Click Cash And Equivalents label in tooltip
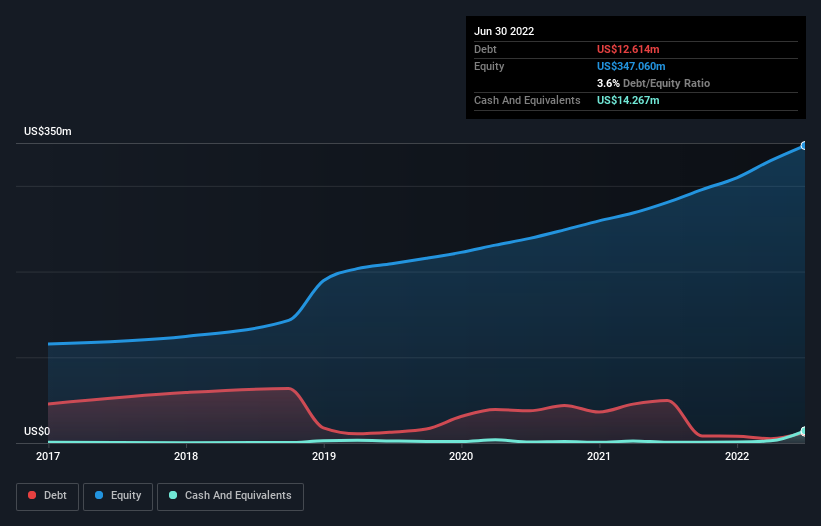The width and height of the screenshot is (821, 526). point(527,100)
